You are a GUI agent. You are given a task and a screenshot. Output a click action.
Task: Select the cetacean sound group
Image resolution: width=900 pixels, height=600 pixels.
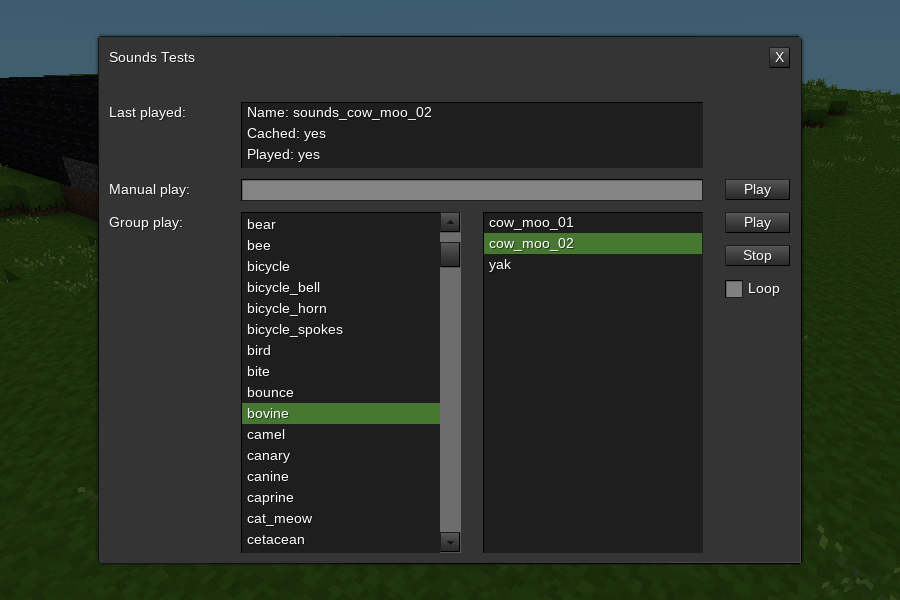(341, 540)
